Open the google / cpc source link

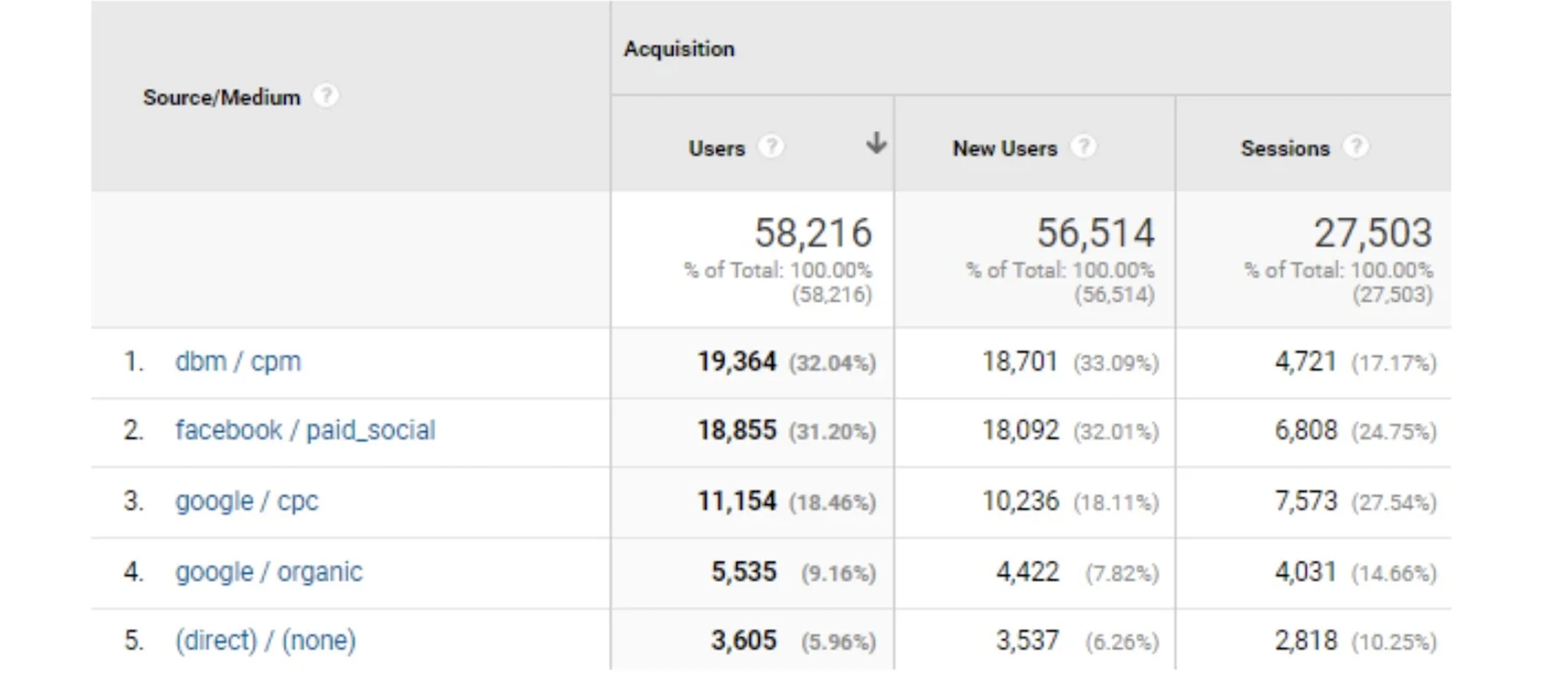click(247, 501)
